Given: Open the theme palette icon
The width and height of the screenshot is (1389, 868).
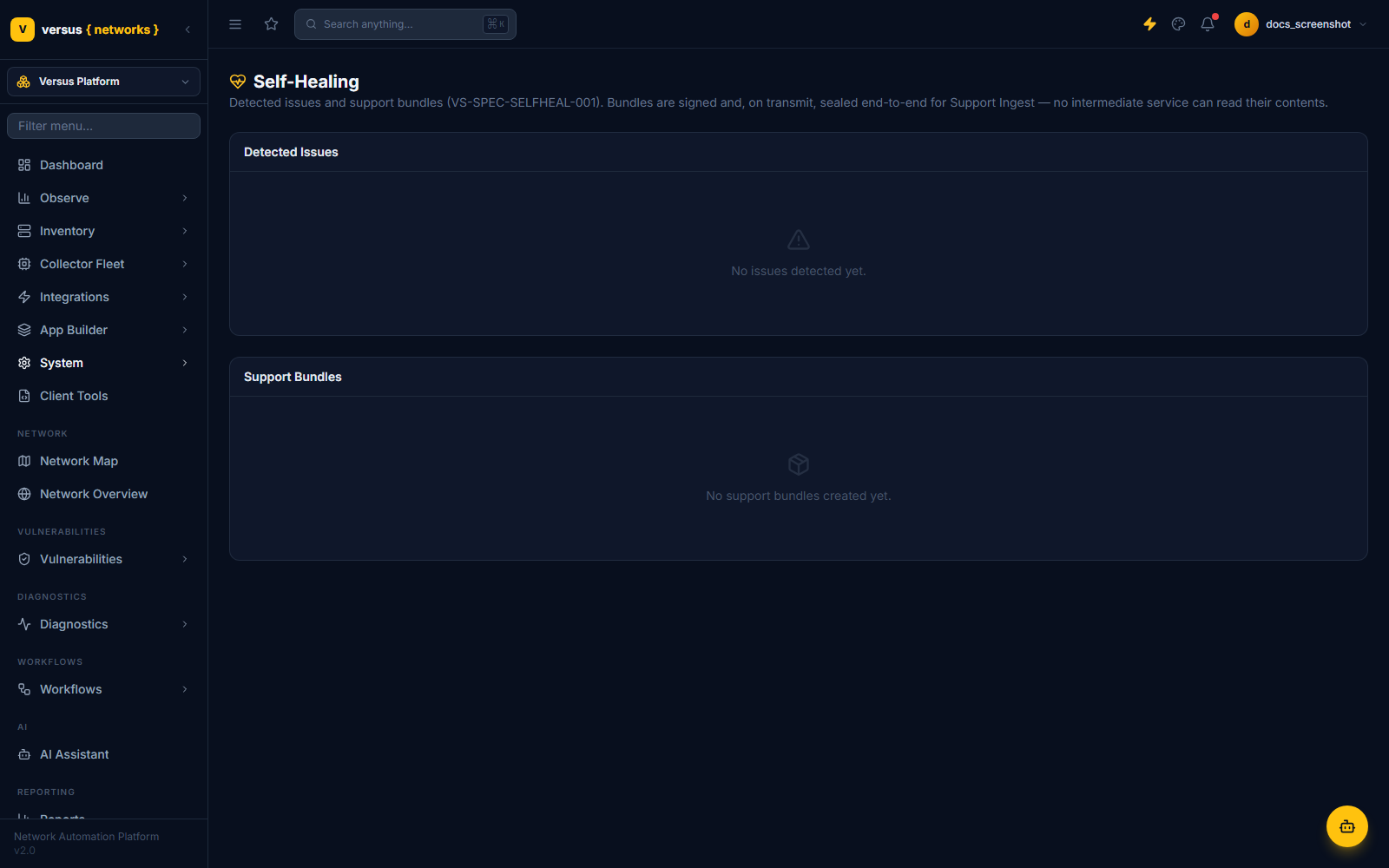Looking at the screenshot, I should pos(1178,24).
